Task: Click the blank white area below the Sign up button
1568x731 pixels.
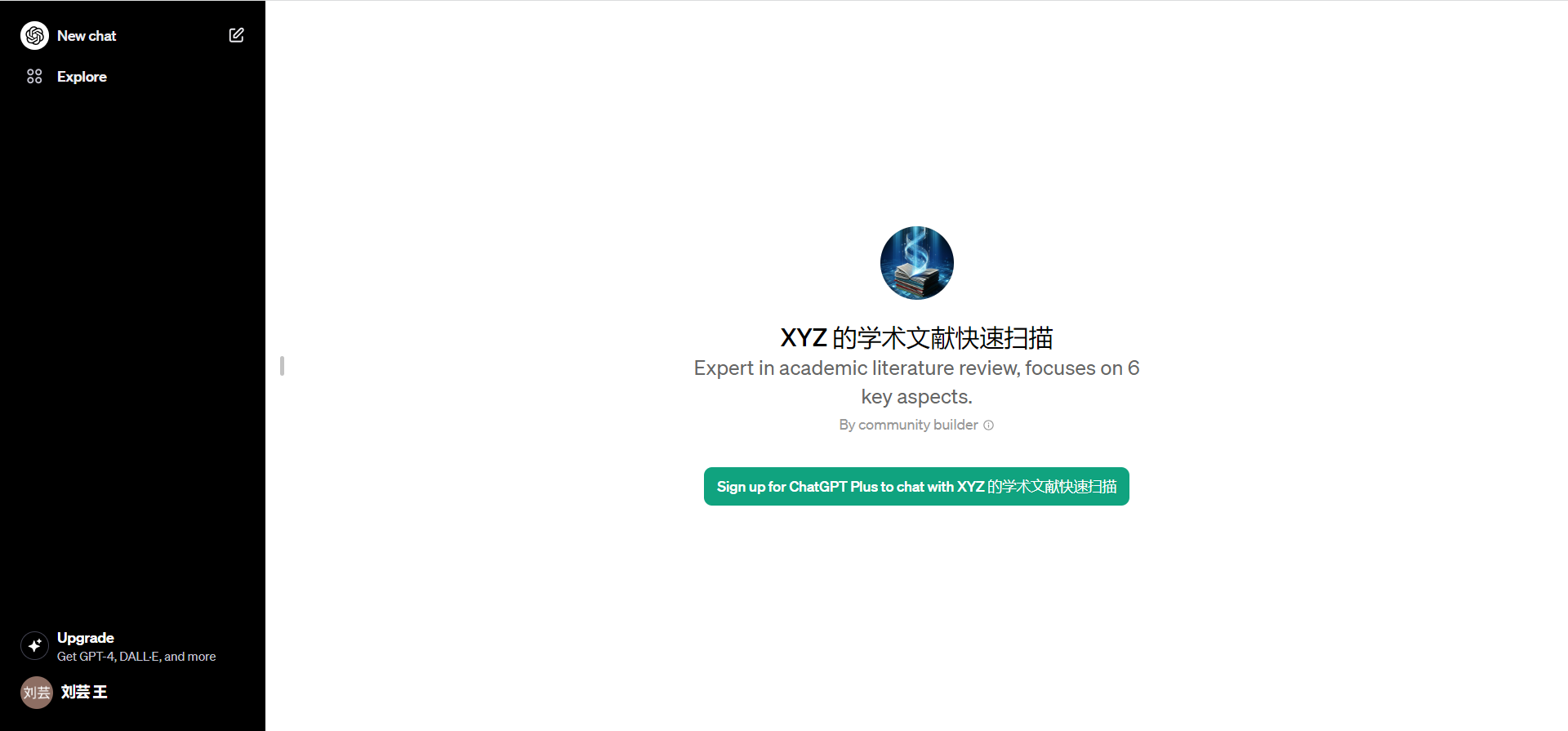Action: pos(916,613)
